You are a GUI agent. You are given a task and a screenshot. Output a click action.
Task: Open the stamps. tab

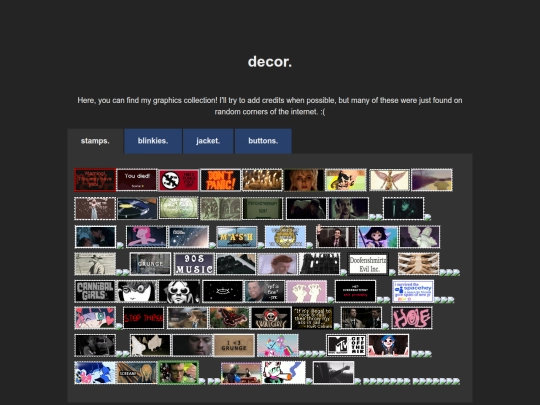coord(95,141)
